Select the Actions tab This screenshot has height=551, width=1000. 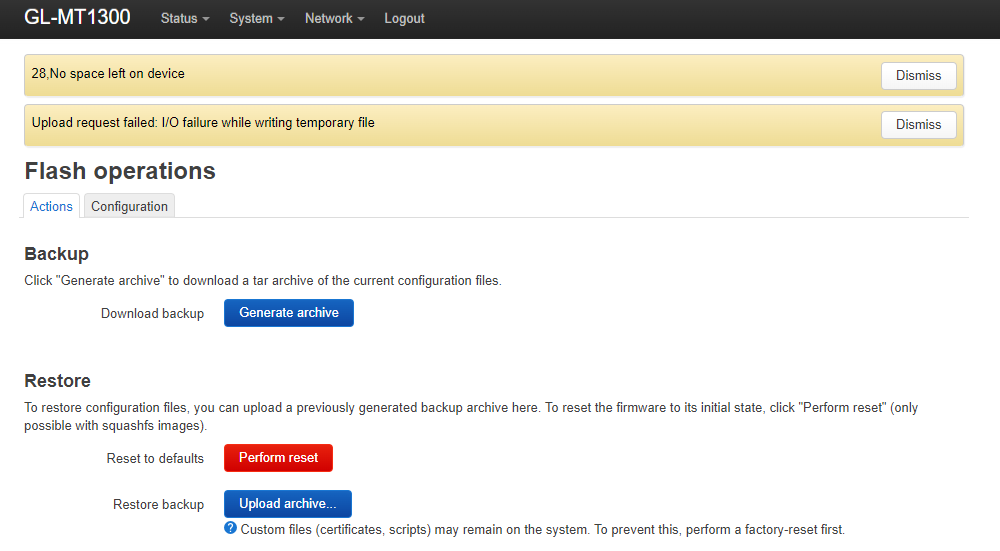[51, 206]
